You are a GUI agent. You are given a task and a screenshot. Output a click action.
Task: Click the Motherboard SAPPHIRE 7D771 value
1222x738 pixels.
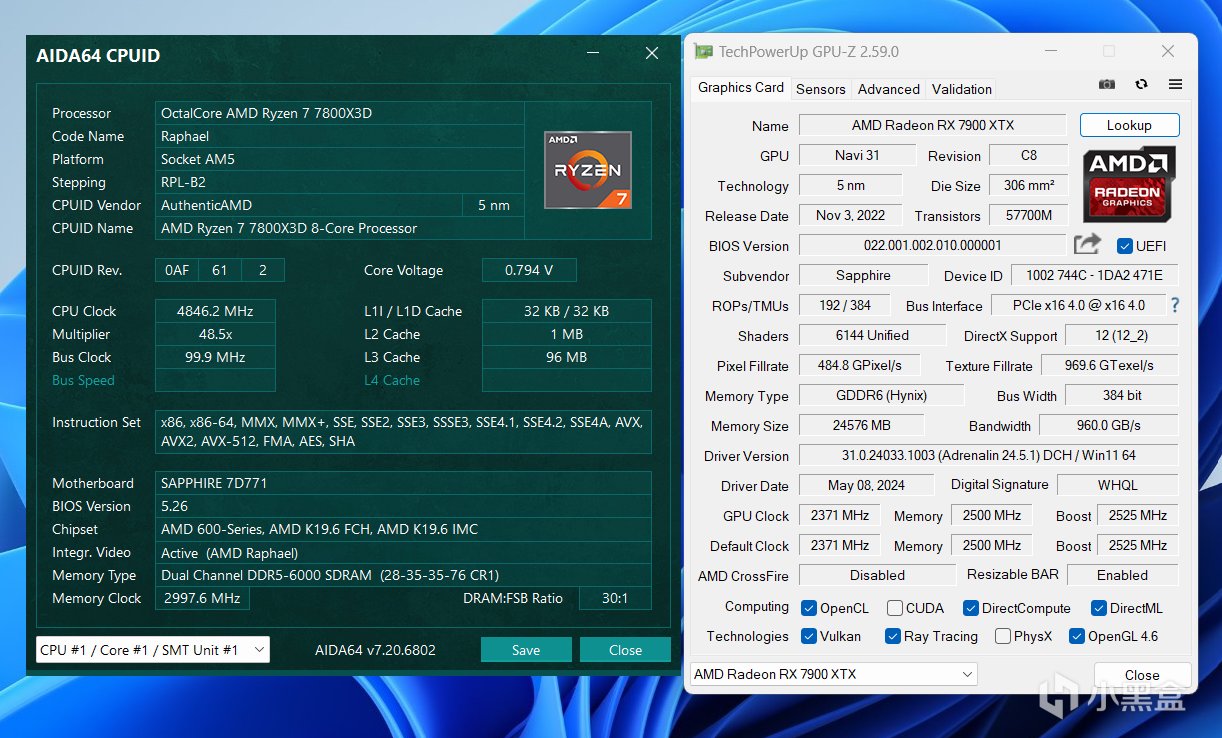(403, 483)
